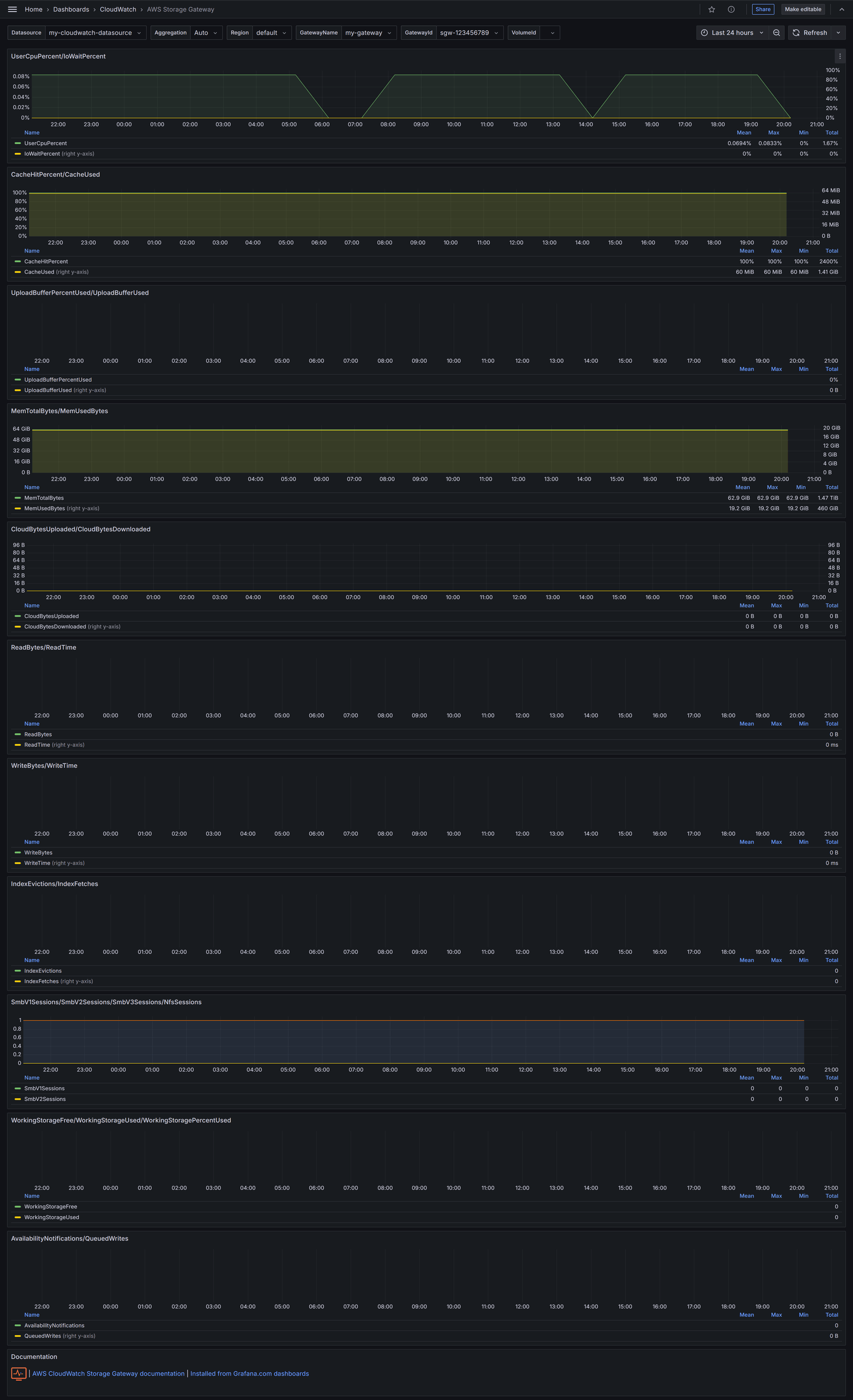Viewport: 853px width, 1400px height.
Task: Toggle IoWaitPercent series in legend
Action: tap(42, 154)
